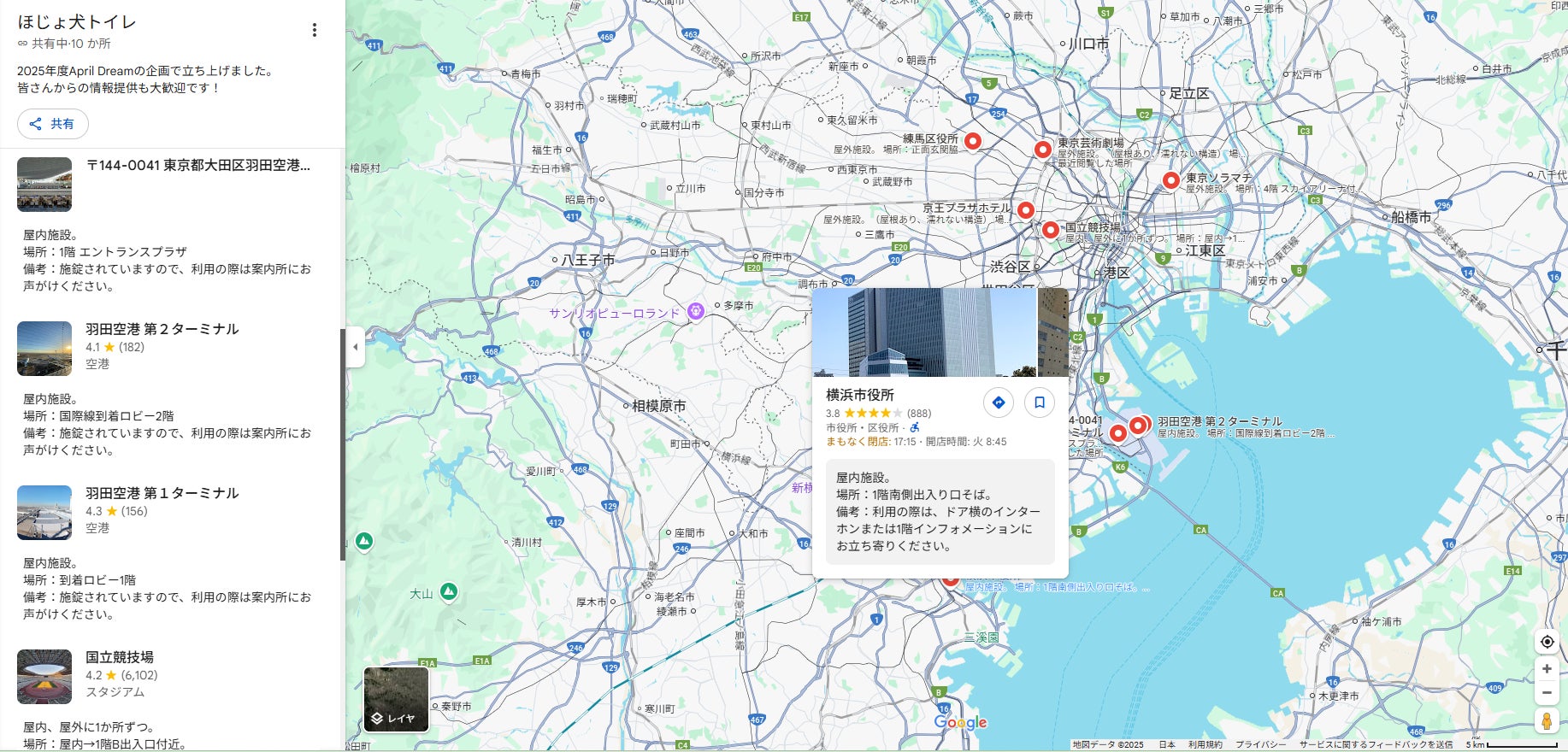Open 国立競技場 in the side list

click(120, 657)
